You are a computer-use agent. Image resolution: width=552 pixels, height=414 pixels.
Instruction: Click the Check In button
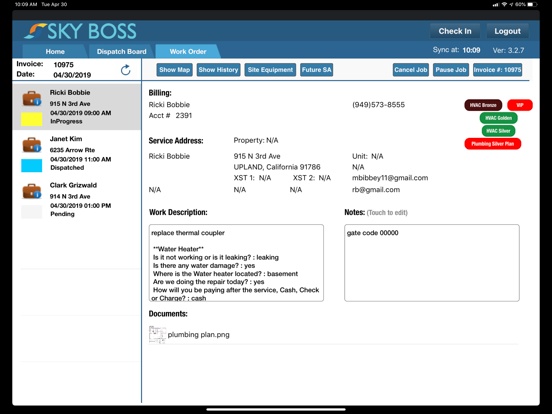point(455,31)
